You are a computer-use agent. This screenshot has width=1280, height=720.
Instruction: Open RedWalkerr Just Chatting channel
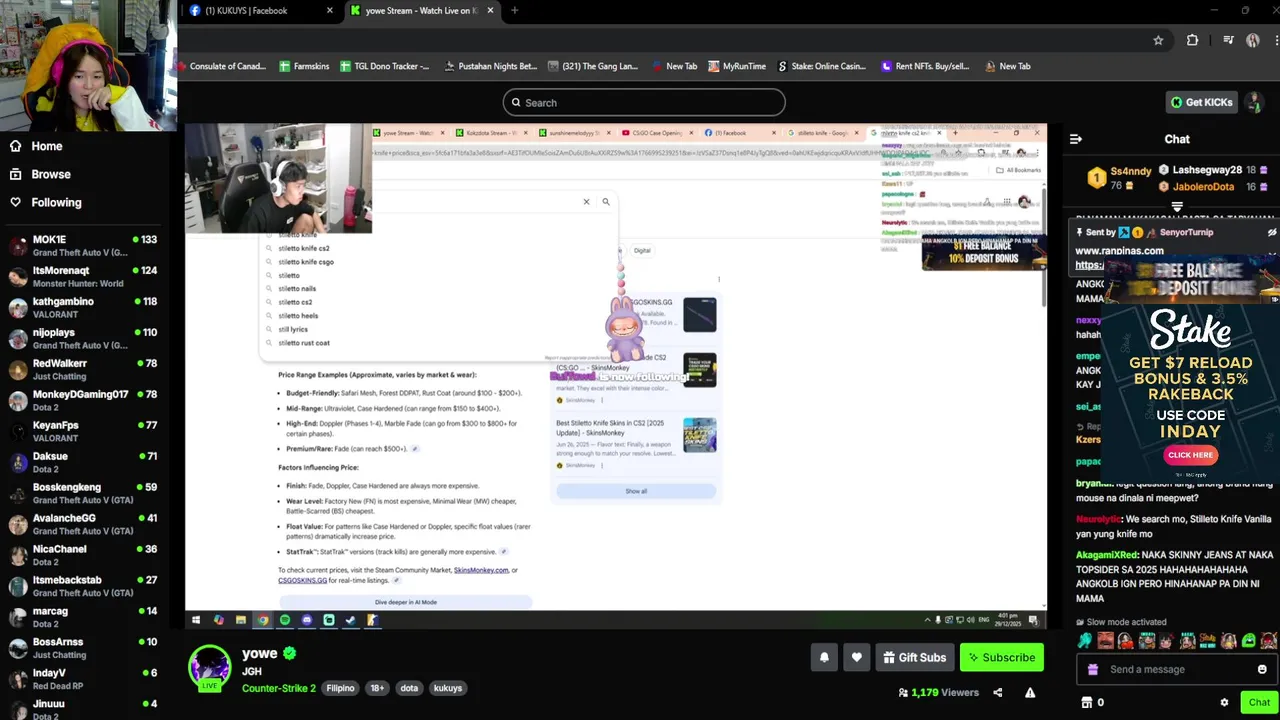82,370
